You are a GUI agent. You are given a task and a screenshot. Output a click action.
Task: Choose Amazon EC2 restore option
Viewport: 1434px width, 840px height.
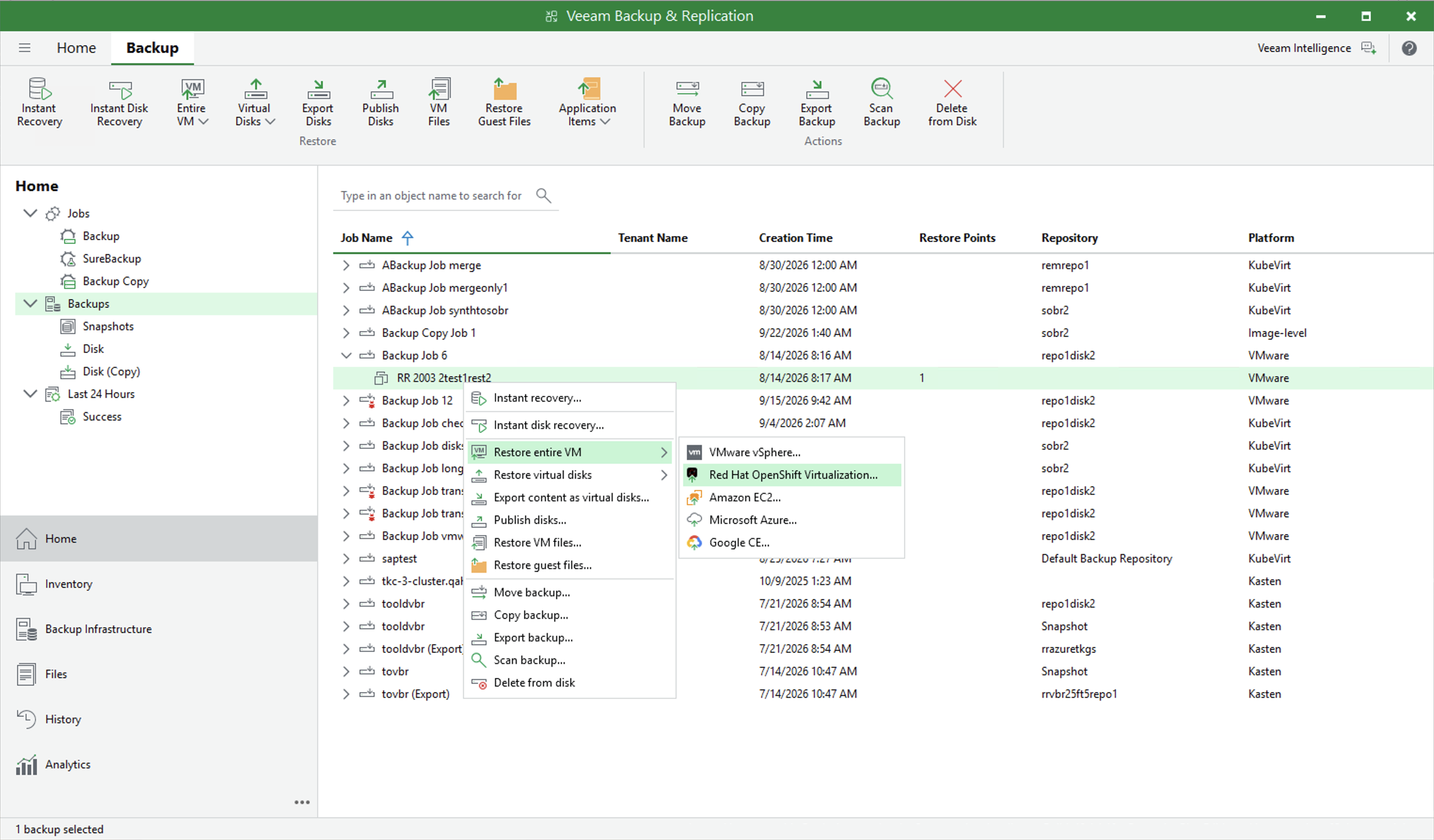tap(791, 498)
